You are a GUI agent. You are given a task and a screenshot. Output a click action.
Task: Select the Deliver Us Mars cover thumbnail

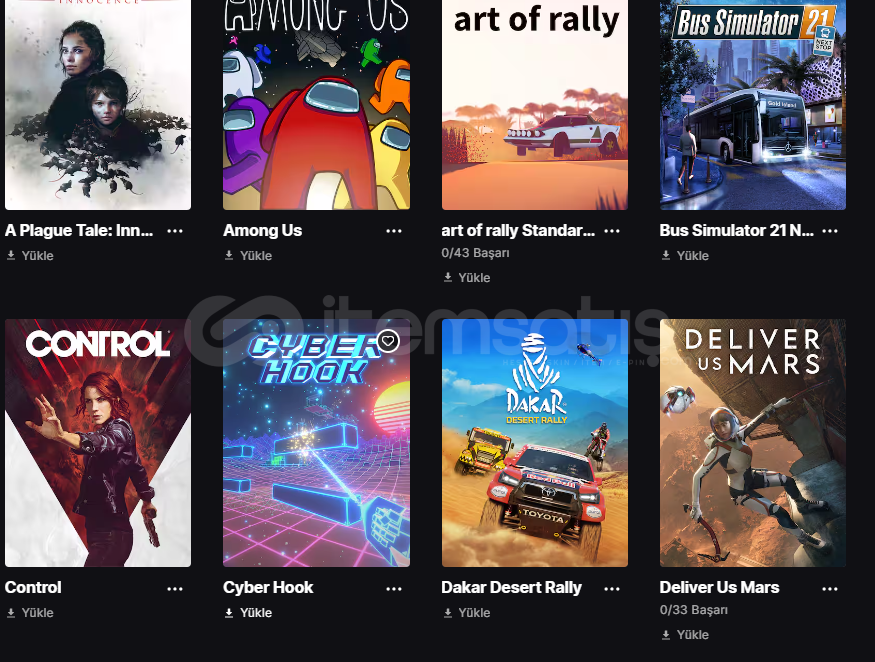click(753, 443)
